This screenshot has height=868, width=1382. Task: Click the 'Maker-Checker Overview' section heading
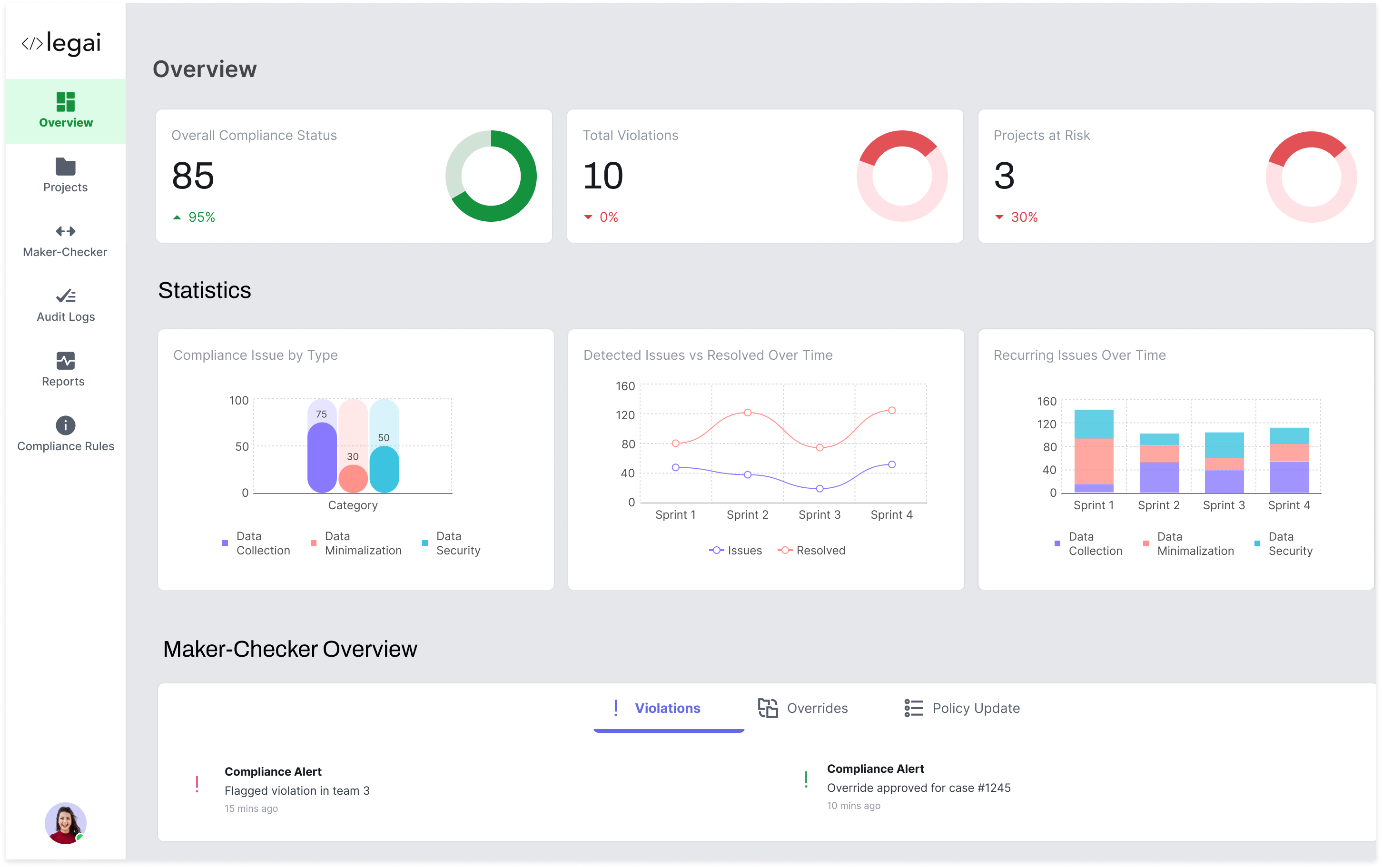tap(290, 649)
